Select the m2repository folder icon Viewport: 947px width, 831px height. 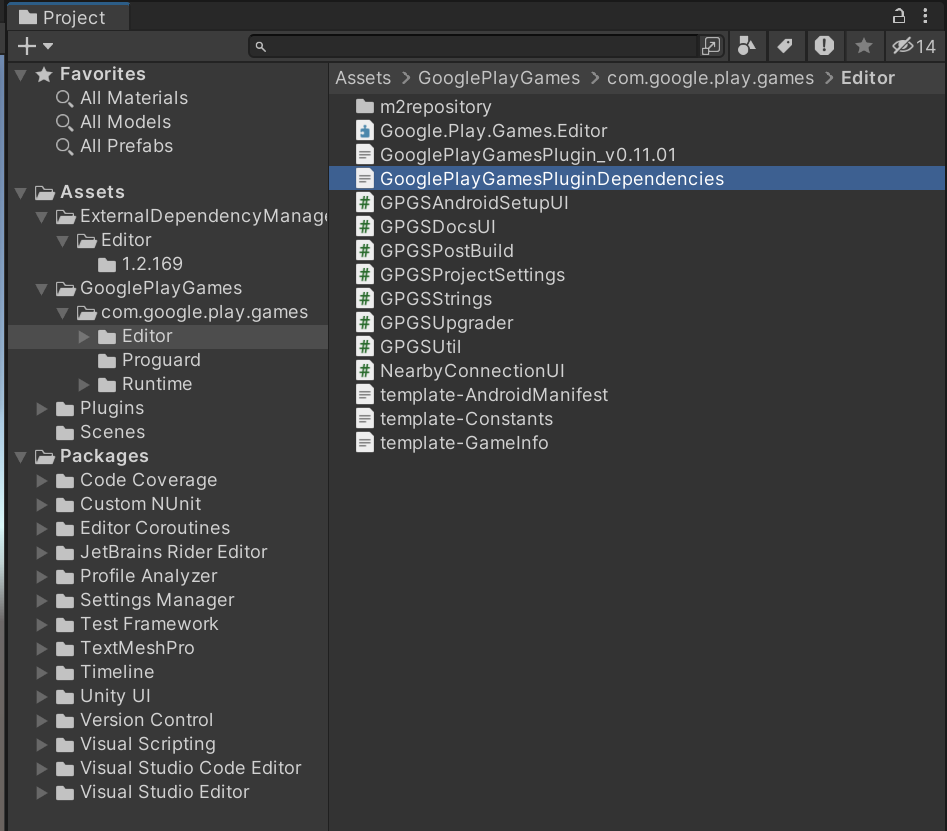[365, 107]
